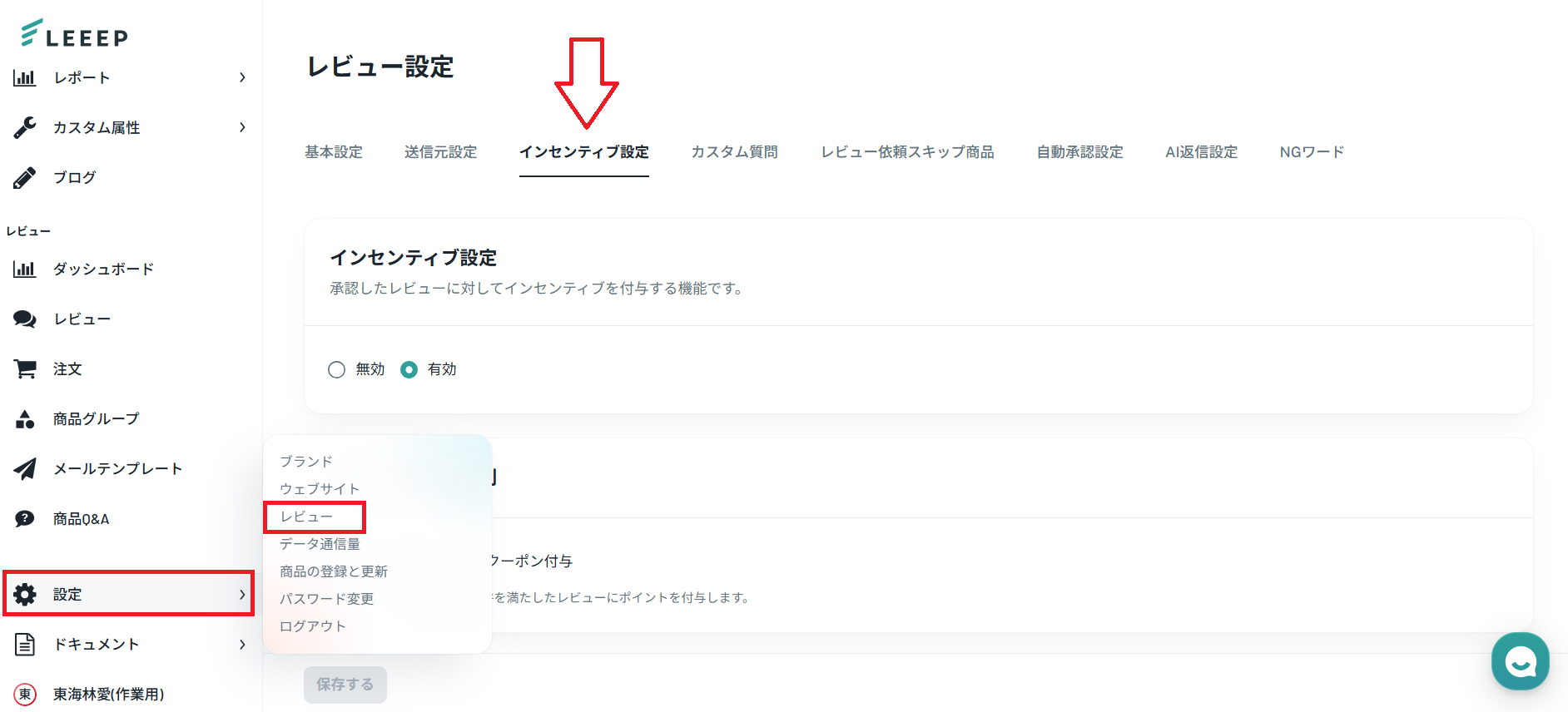Click the blog pencil icon
Screen dimensions: 1568x712
(x=25, y=177)
